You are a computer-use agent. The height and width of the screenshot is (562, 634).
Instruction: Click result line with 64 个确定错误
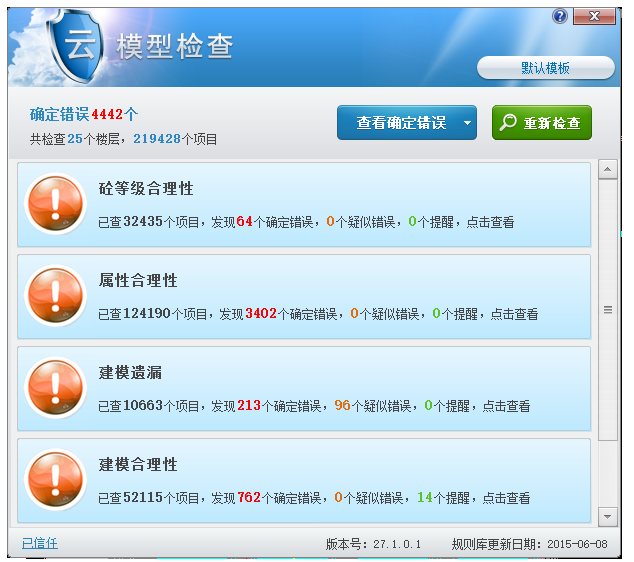[306, 222]
